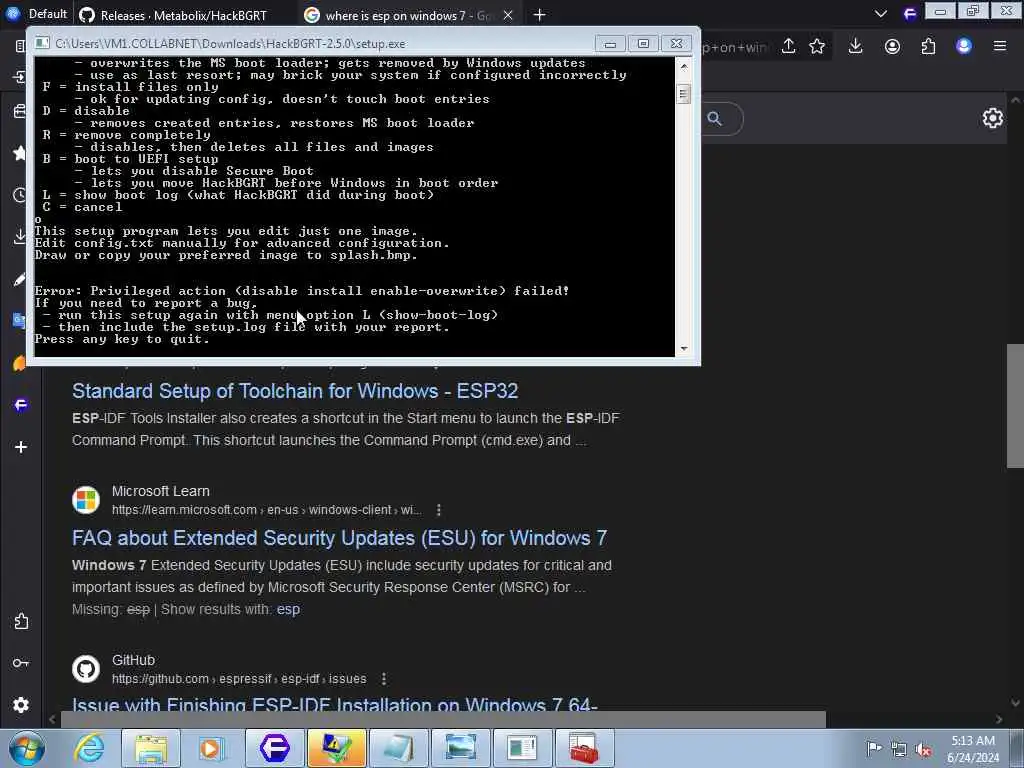This screenshot has width=1024, height=768.
Task: Open the blue profile avatar button
Action: 964,46
